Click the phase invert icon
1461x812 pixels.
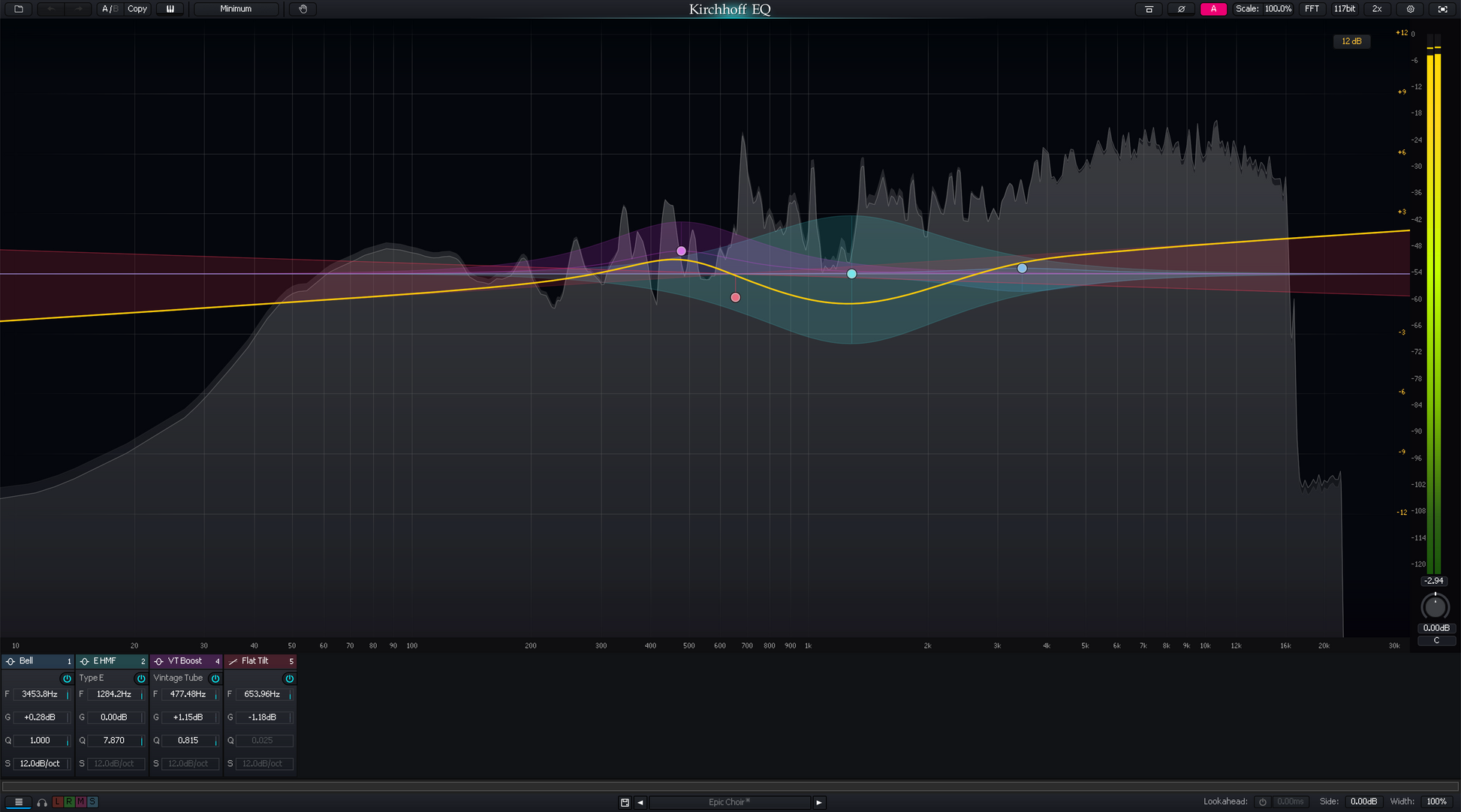click(x=1181, y=9)
